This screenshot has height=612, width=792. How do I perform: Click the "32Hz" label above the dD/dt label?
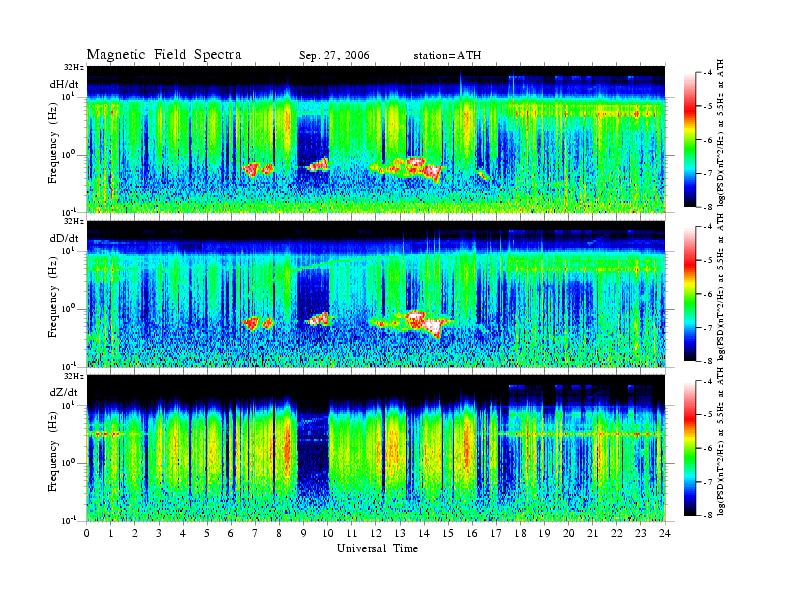click(x=73, y=221)
